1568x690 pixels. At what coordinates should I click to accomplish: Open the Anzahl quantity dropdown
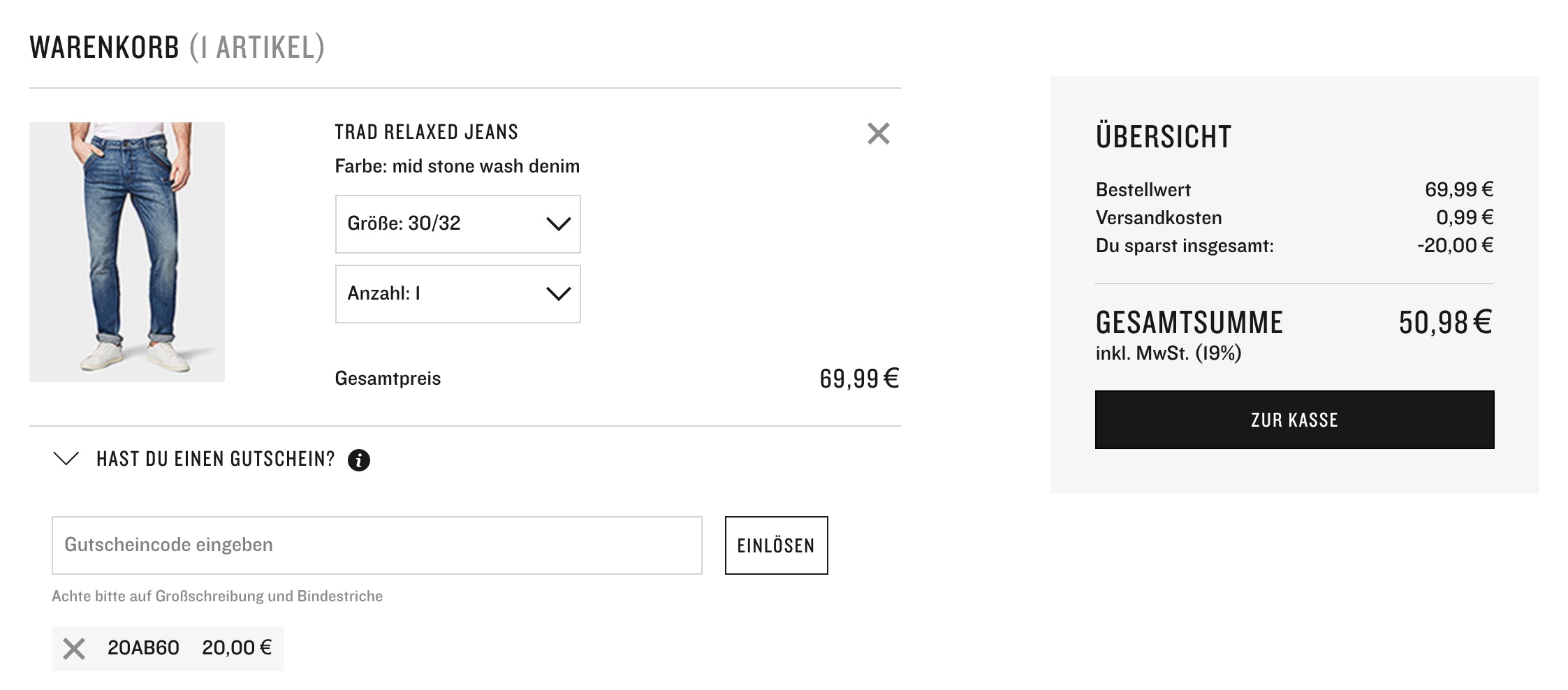457,294
